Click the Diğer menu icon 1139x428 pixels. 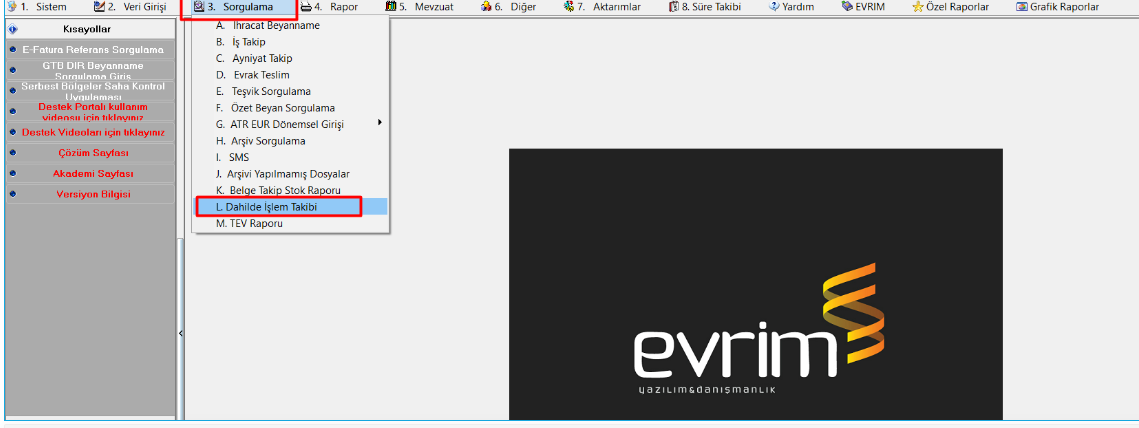pyautogui.click(x=486, y=7)
